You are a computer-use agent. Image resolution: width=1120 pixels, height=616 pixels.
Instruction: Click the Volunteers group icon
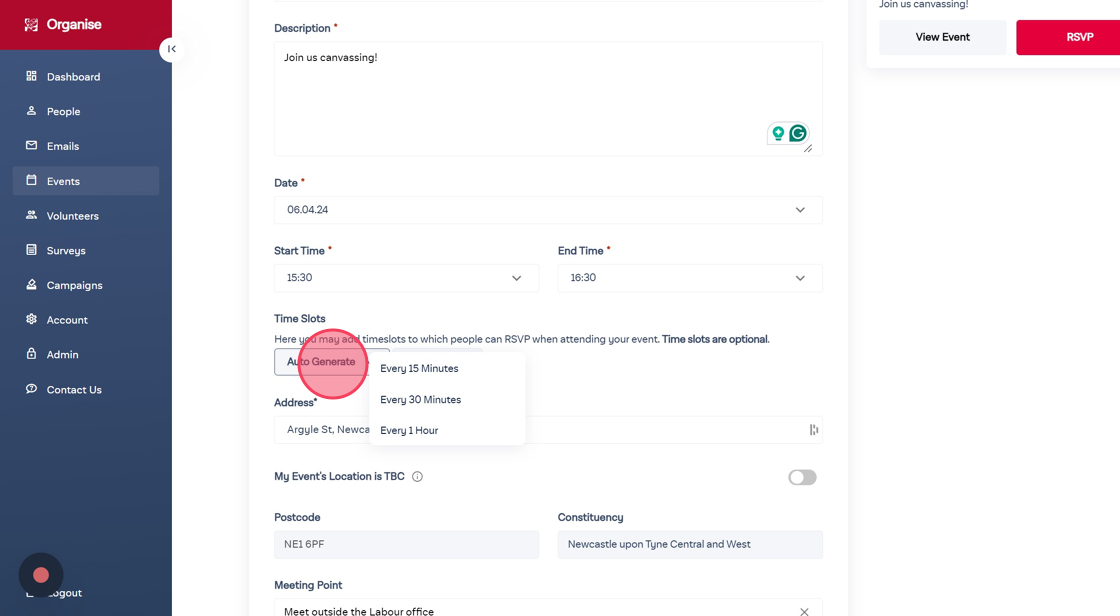(31, 215)
